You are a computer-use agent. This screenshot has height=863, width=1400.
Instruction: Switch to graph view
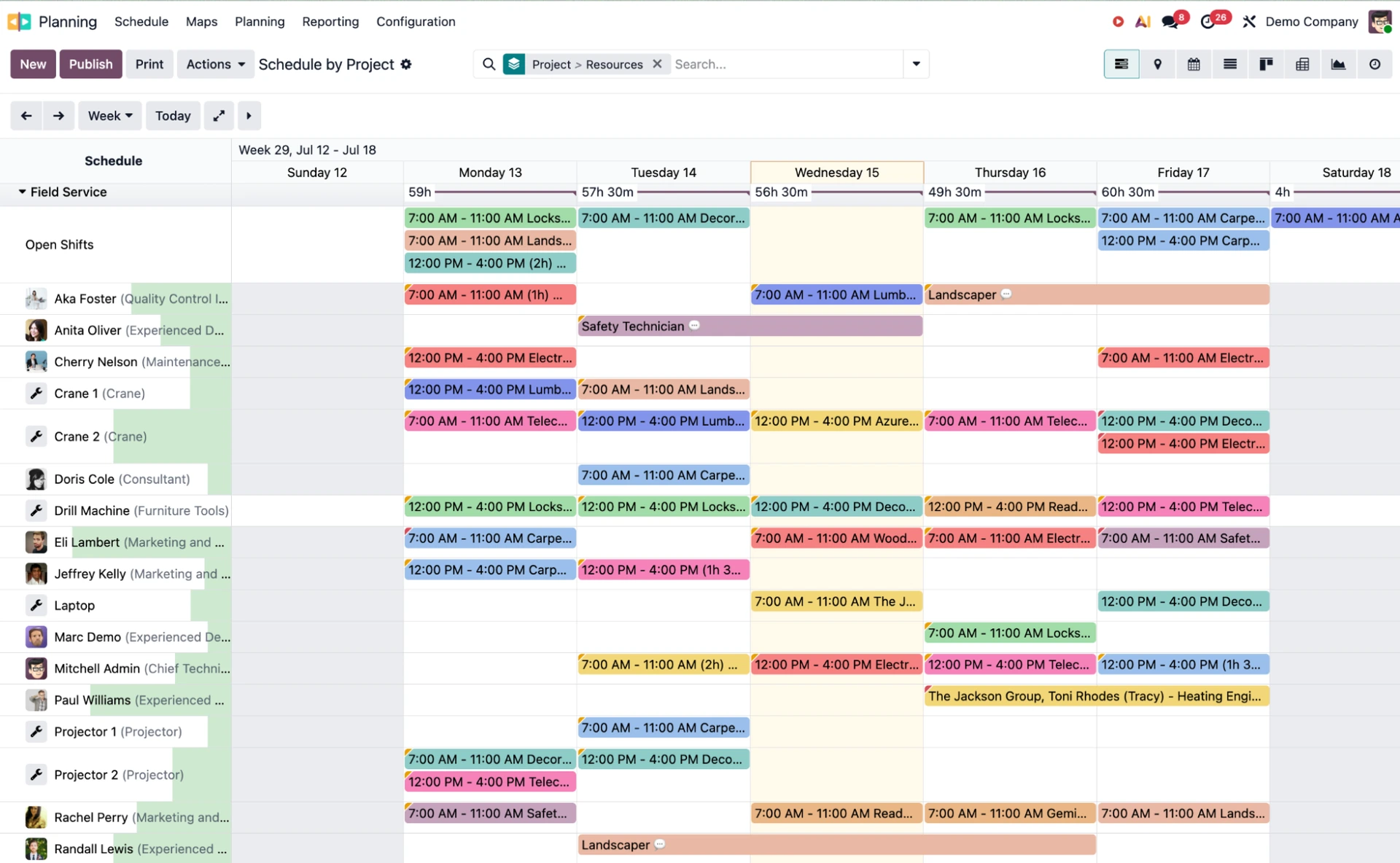click(x=1338, y=64)
